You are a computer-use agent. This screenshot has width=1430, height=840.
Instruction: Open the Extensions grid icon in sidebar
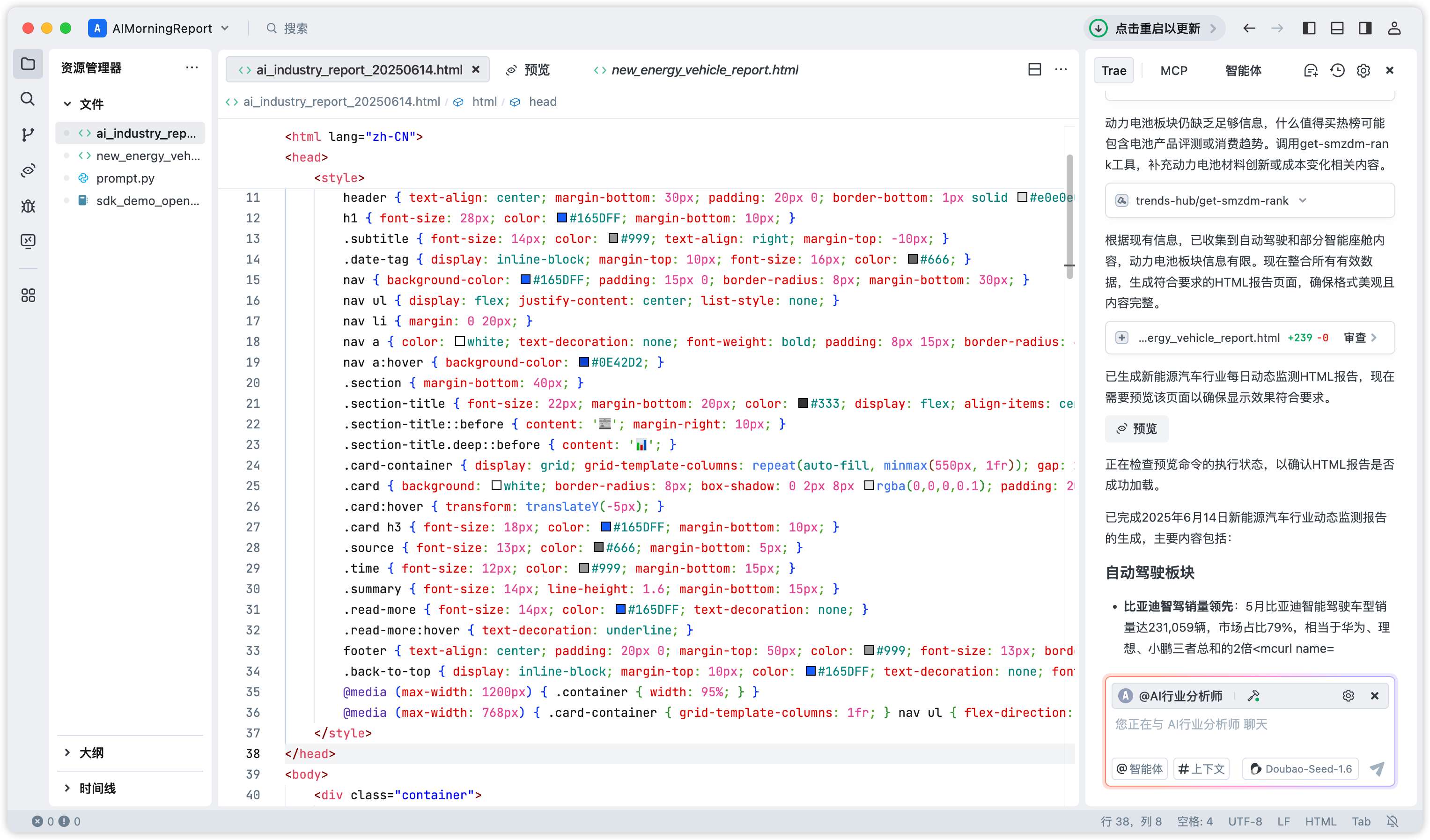[x=28, y=295]
